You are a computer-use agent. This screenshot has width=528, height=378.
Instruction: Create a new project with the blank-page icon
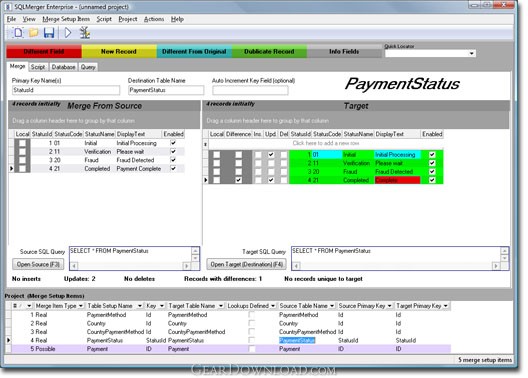pyautogui.click(x=18, y=33)
